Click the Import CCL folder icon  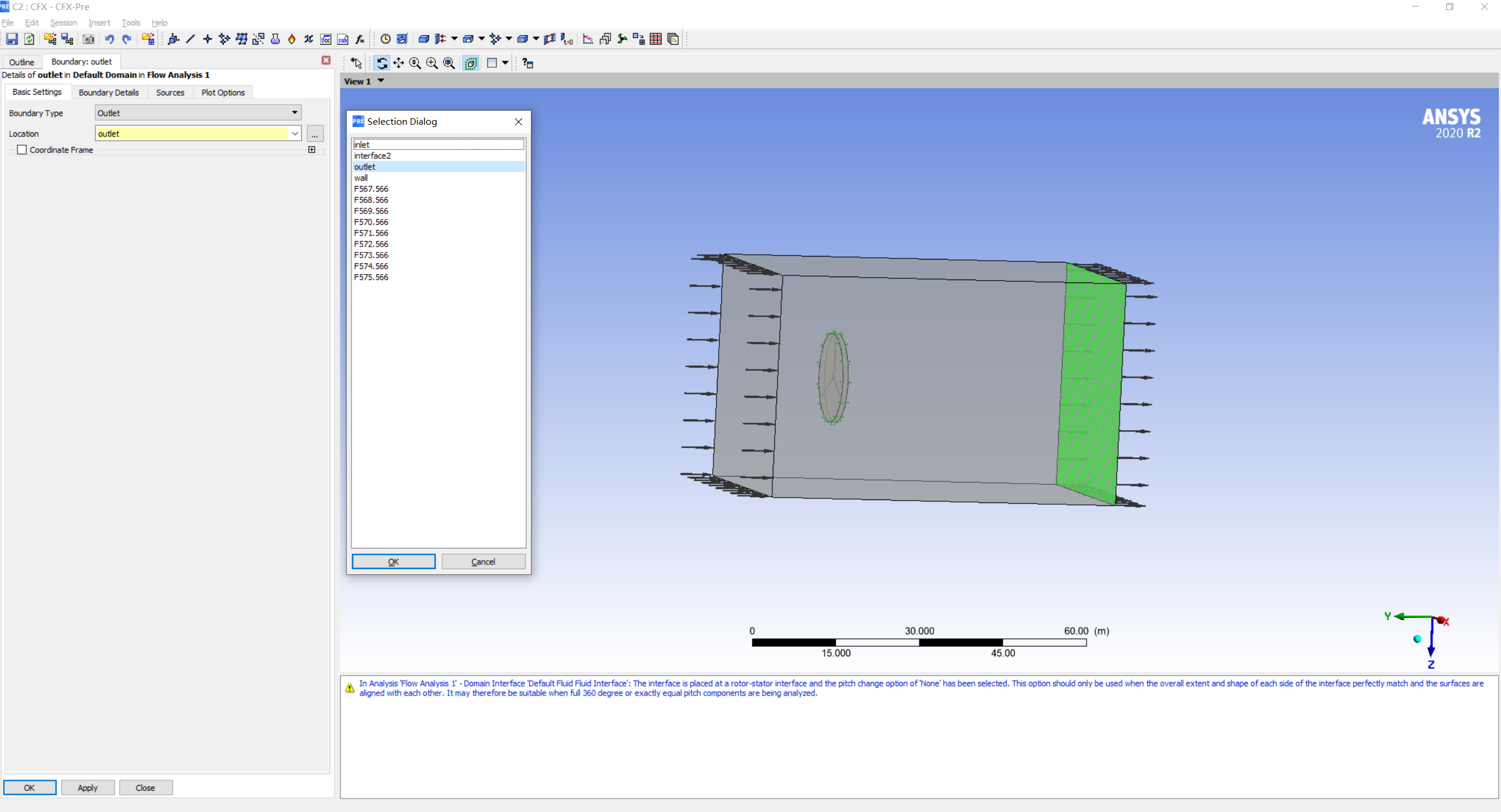coord(50,39)
